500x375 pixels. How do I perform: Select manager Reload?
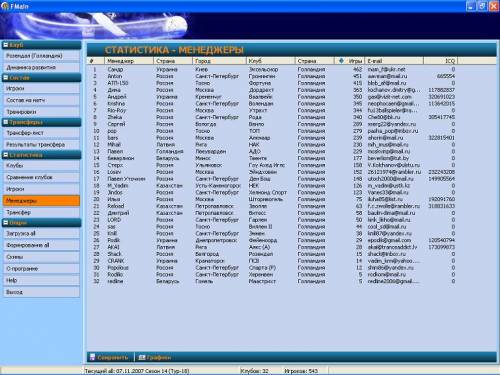[116, 206]
